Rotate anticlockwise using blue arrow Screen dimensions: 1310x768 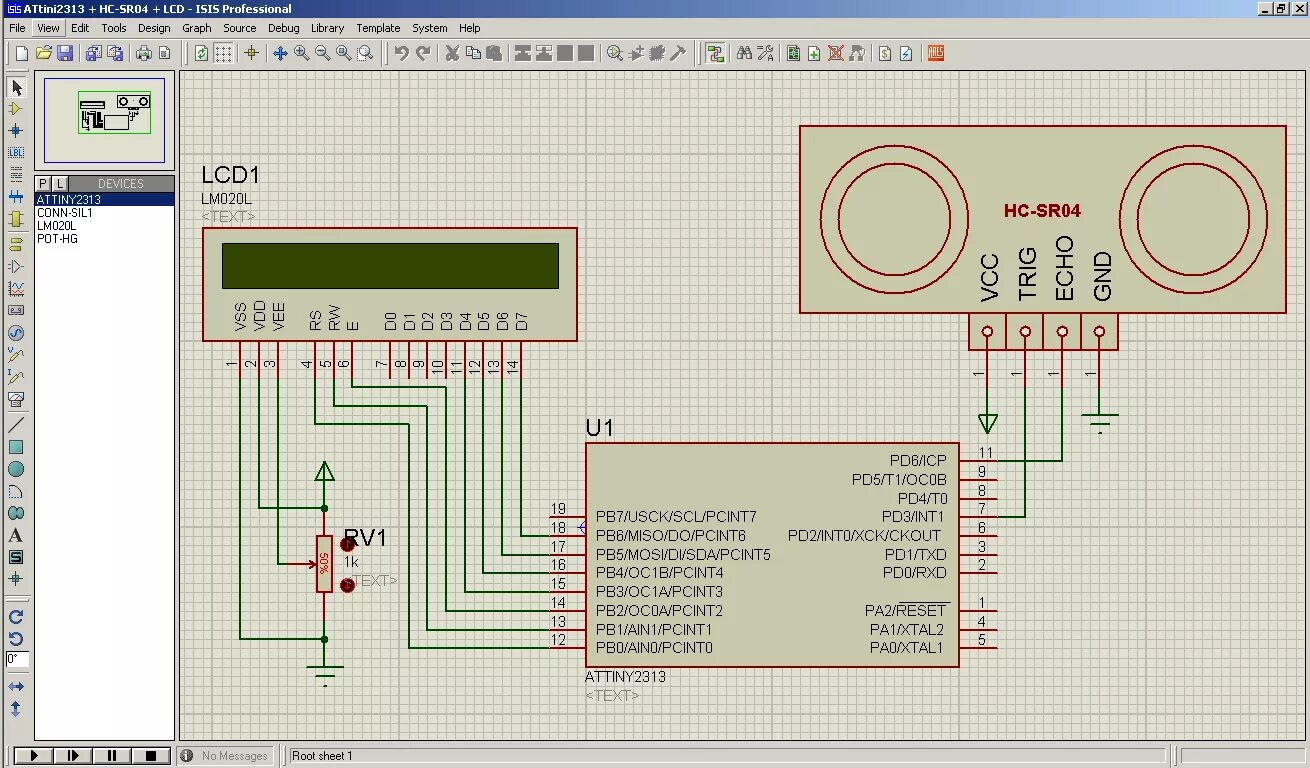(16, 638)
